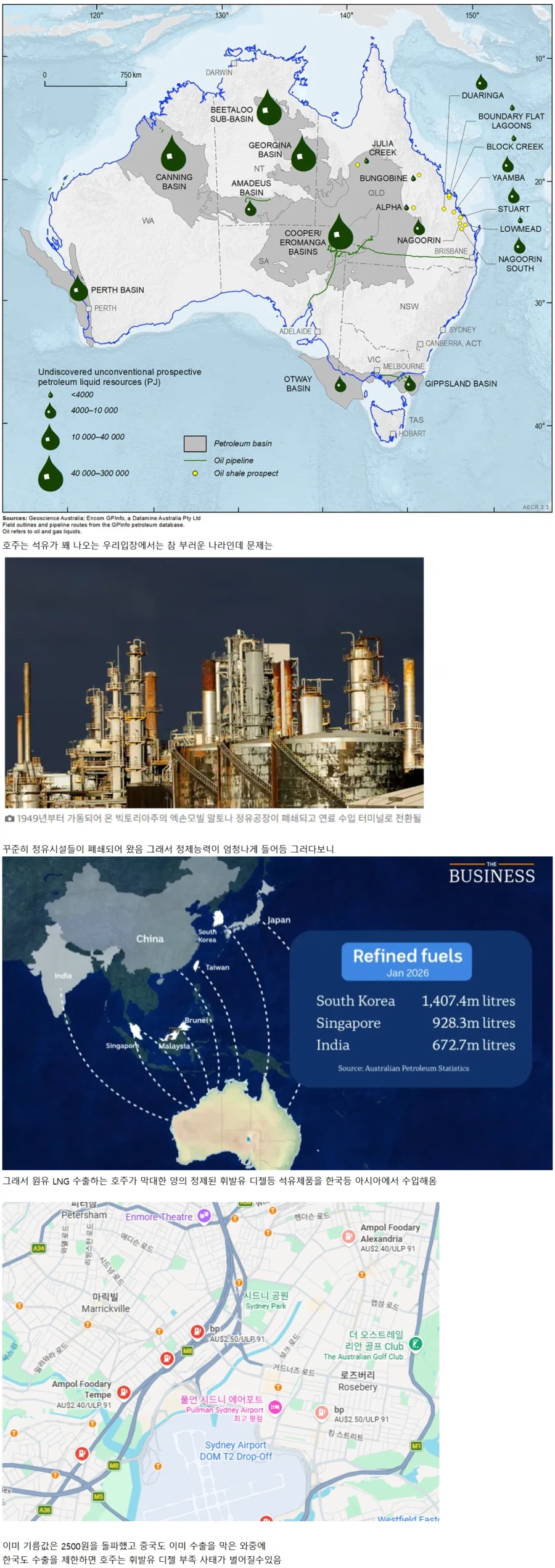Click the Refined fuels Jan 2026 badge
This screenshot has height=1568, width=555.
point(406,961)
